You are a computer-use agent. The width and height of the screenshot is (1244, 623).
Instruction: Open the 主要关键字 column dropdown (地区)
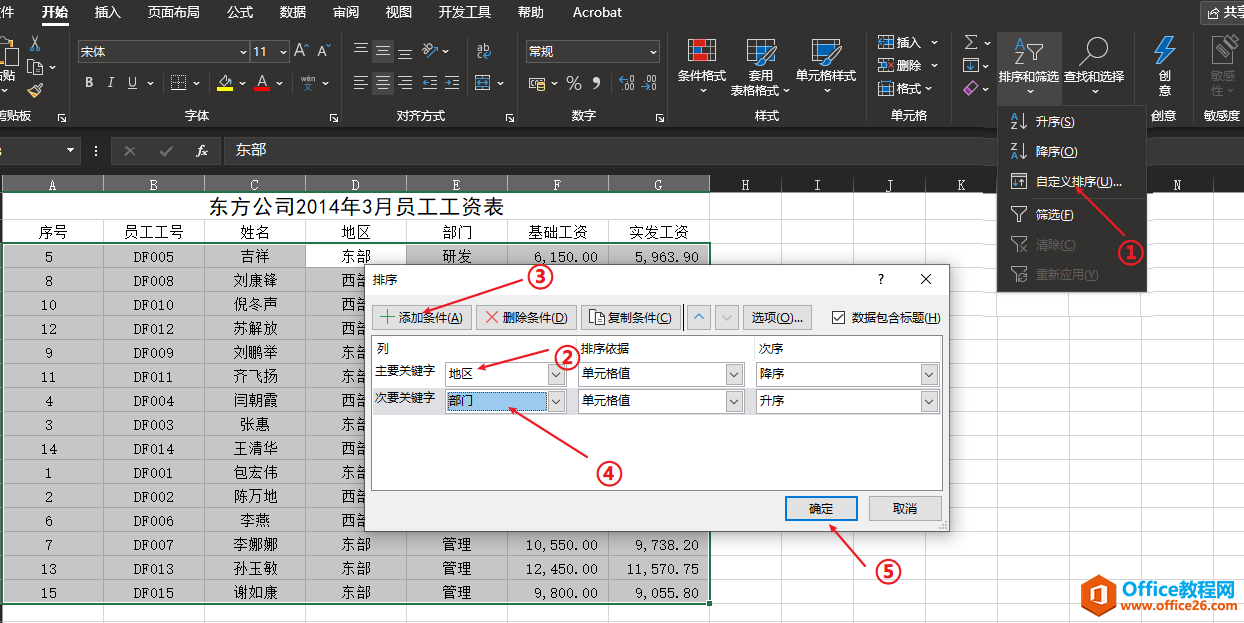557,374
